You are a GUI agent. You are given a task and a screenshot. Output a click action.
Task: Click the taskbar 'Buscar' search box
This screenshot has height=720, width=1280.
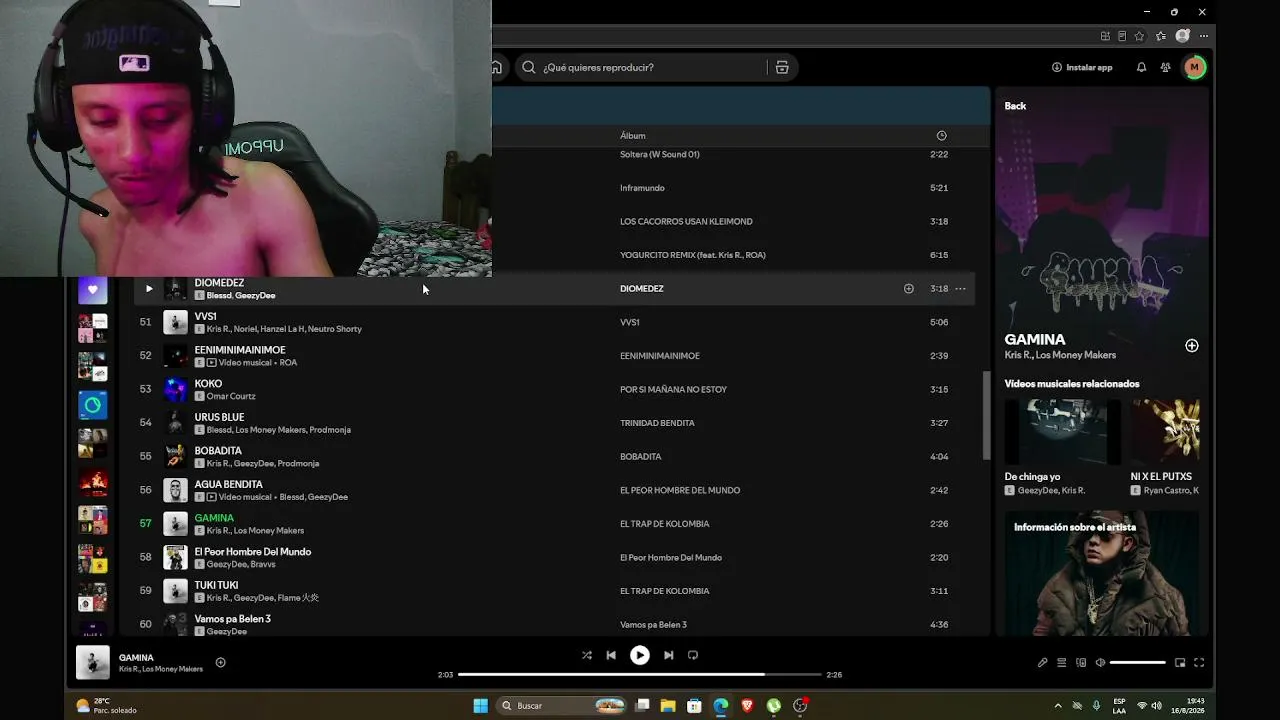(x=563, y=706)
